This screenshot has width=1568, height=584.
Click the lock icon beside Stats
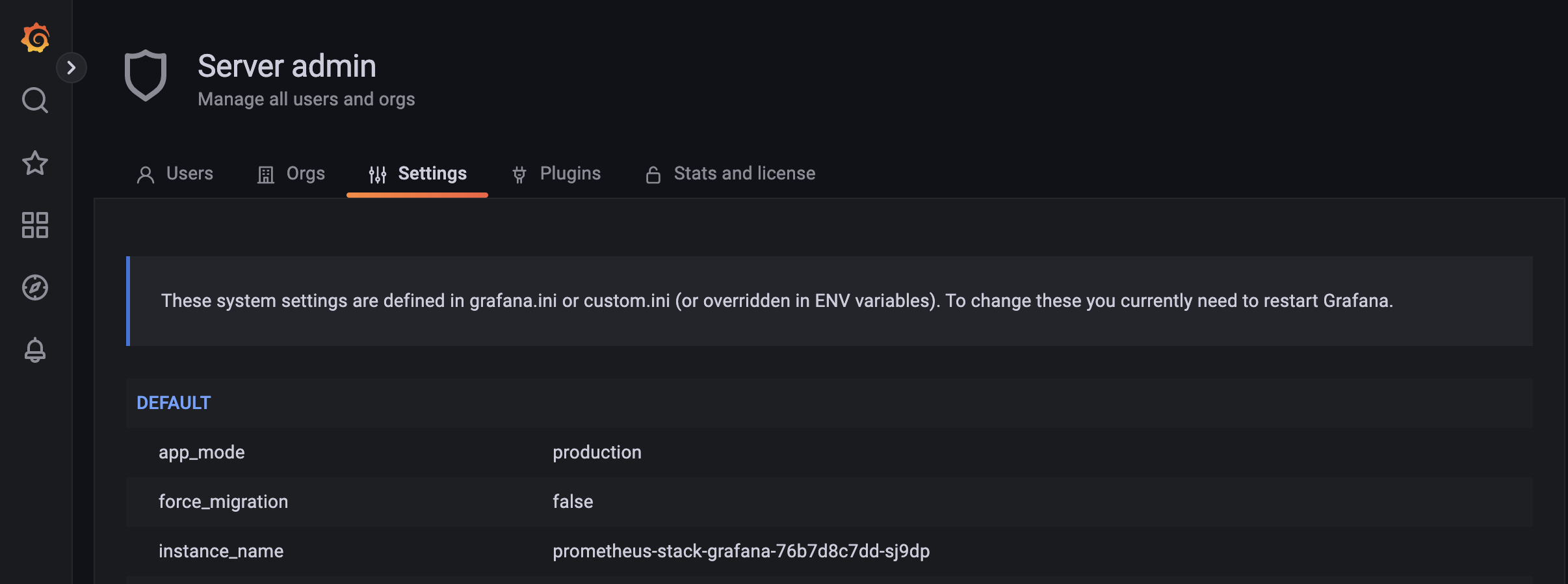click(653, 174)
